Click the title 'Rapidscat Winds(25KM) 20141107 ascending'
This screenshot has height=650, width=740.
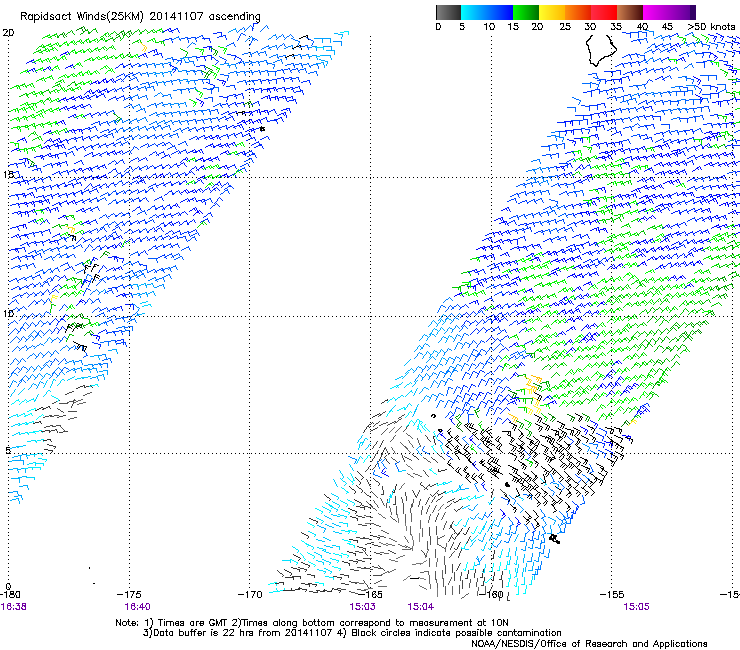140,17
